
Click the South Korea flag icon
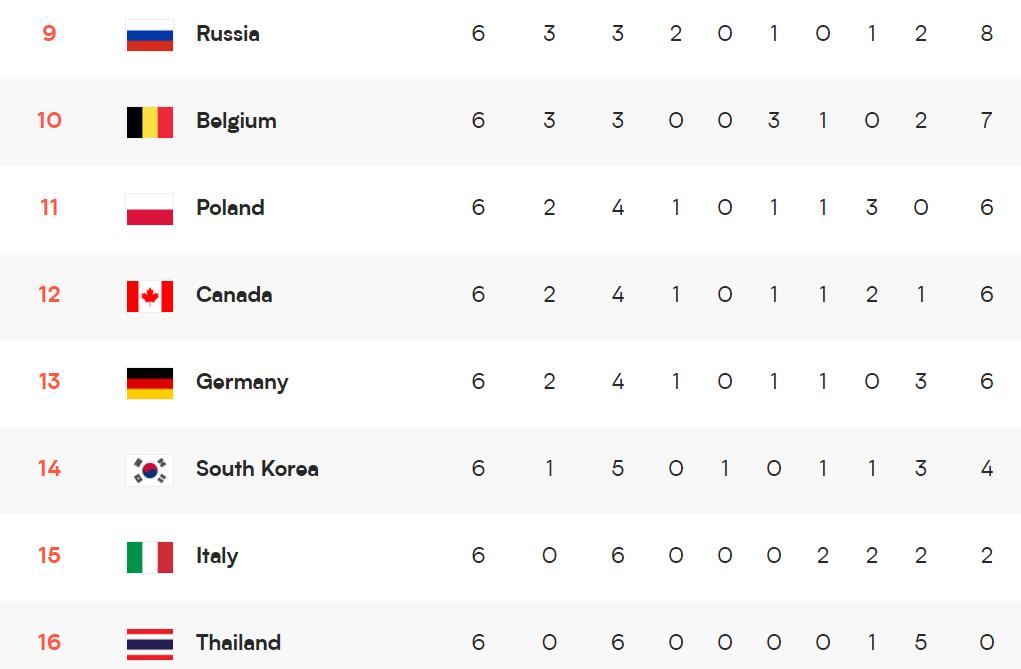tap(150, 470)
